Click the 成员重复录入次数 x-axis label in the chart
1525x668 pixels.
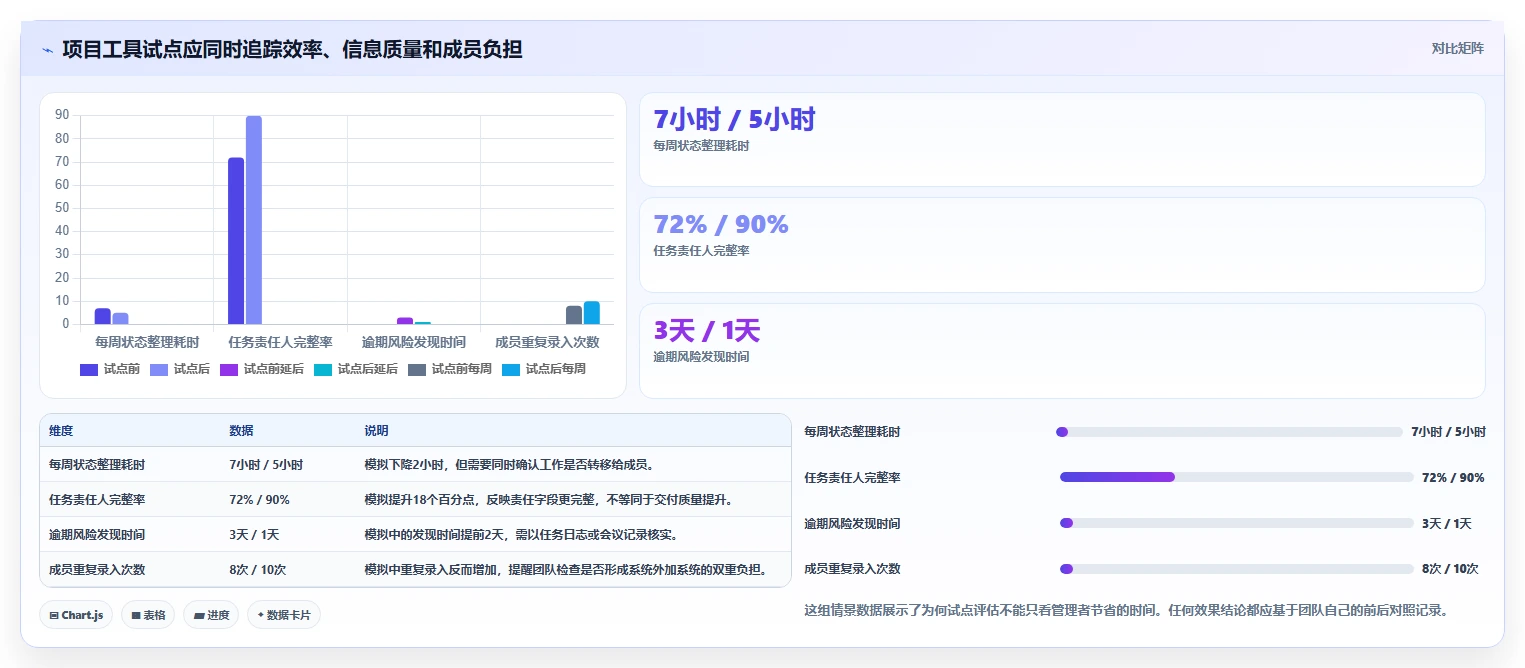pyautogui.click(x=547, y=342)
